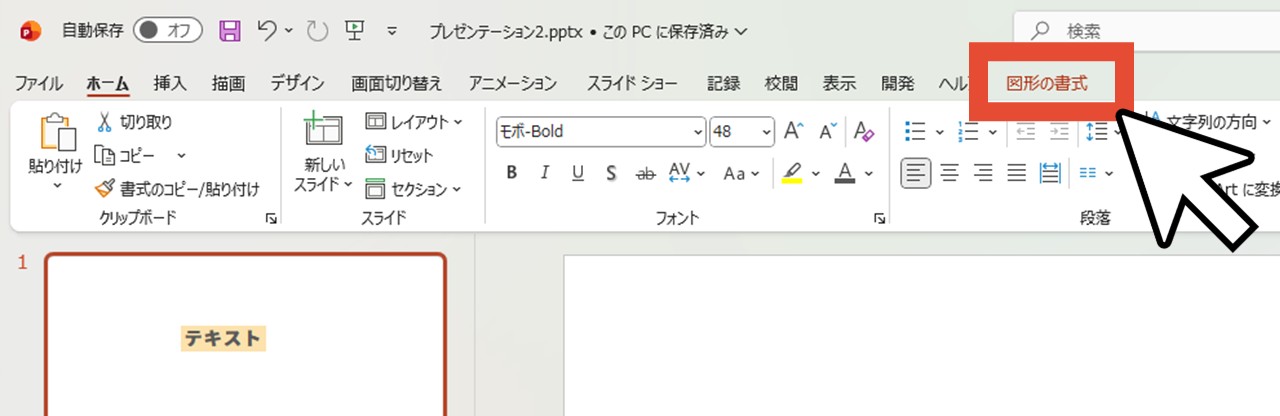
Task: Open the セクション dropdown
Action: [x=414, y=188]
